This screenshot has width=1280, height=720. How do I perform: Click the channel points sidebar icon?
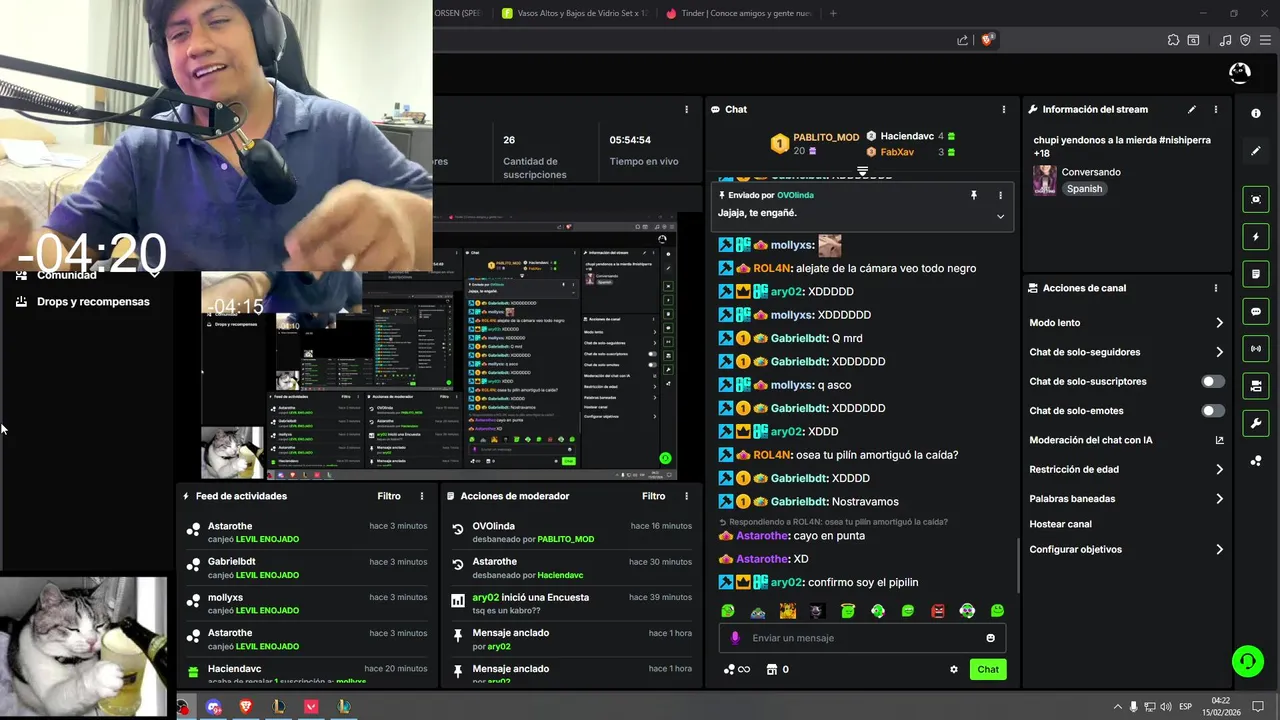pyautogui.click(x=1256, y=460)
